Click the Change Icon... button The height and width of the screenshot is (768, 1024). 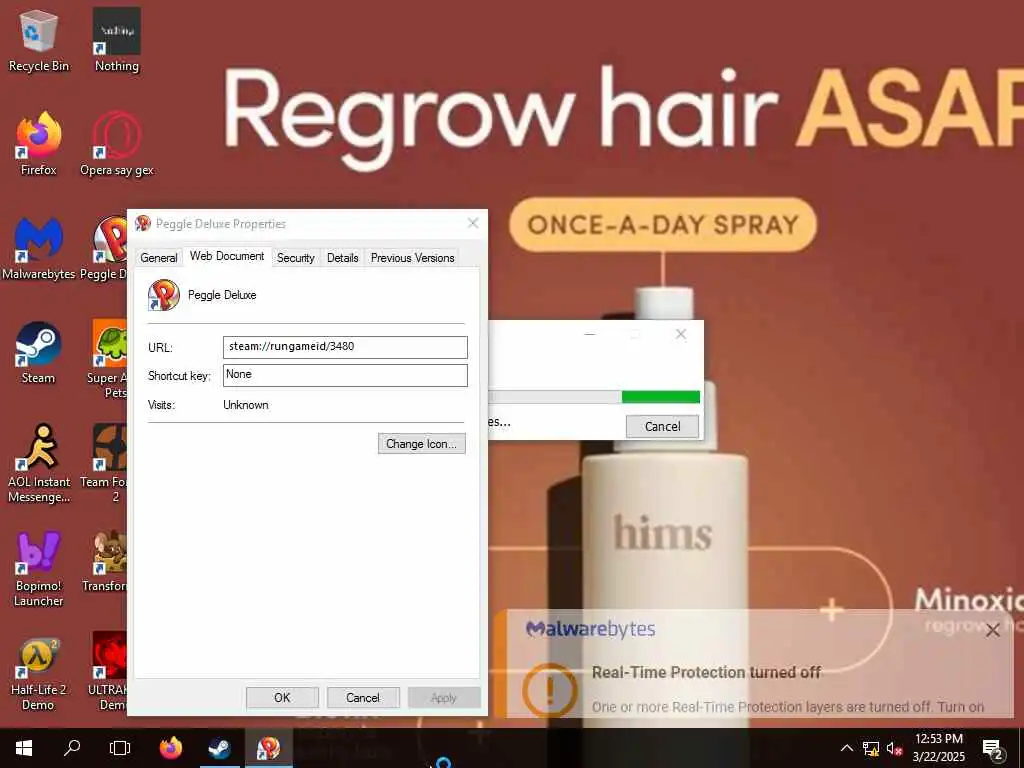[421, 443]
